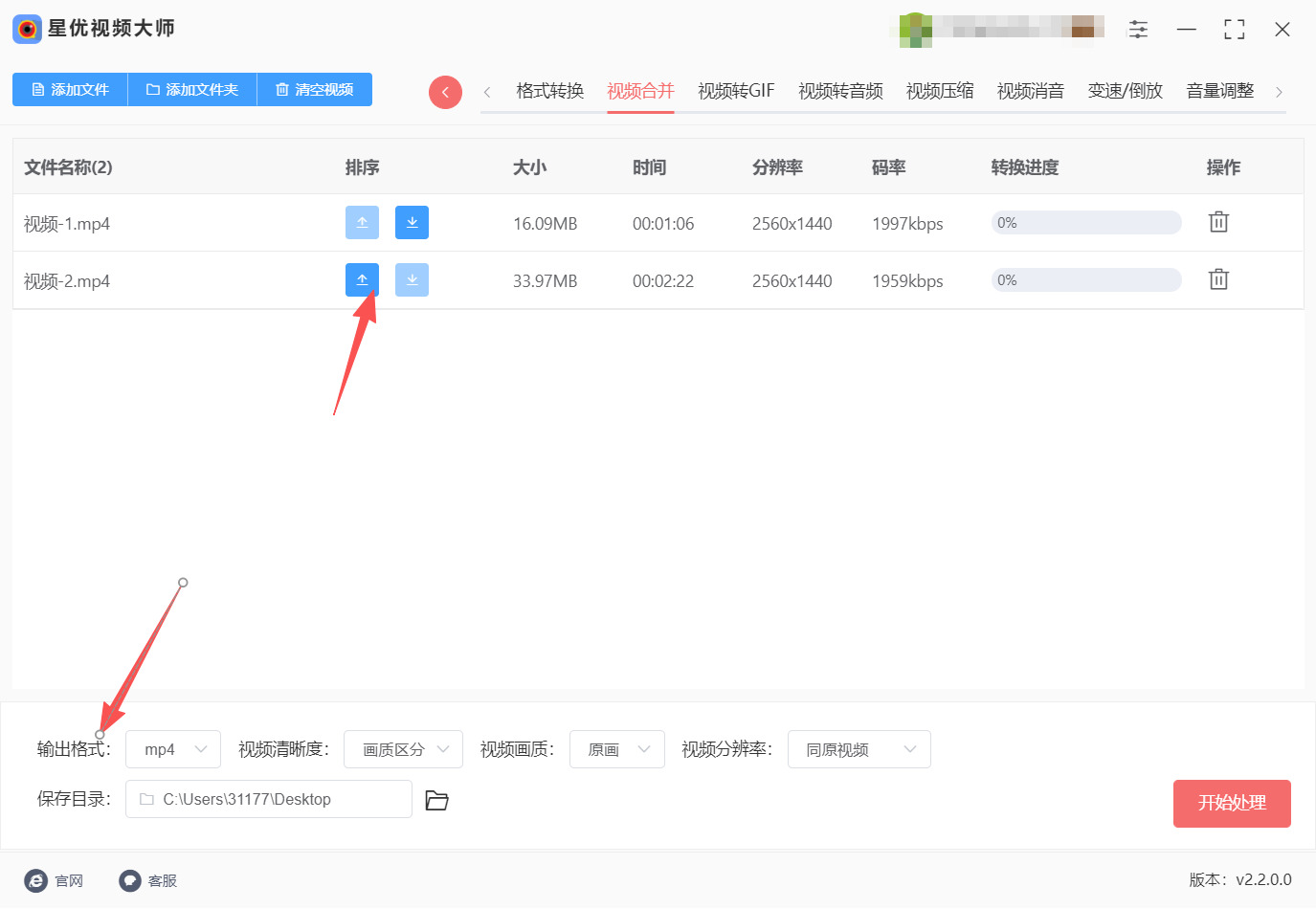Click the 00:01:06 duration cell

click(663, 224)
